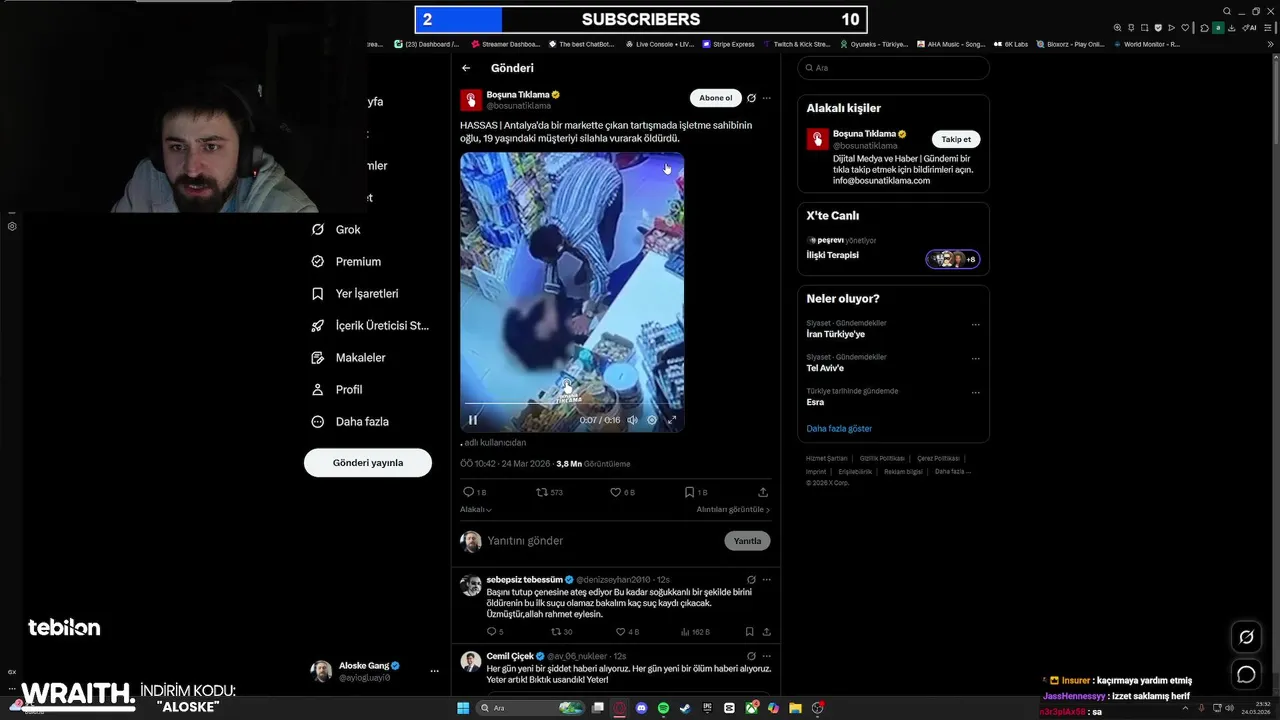Screen dimensions: 1280x720
Task: Reply icon with 1 B count
Action: tap(474, 492)
